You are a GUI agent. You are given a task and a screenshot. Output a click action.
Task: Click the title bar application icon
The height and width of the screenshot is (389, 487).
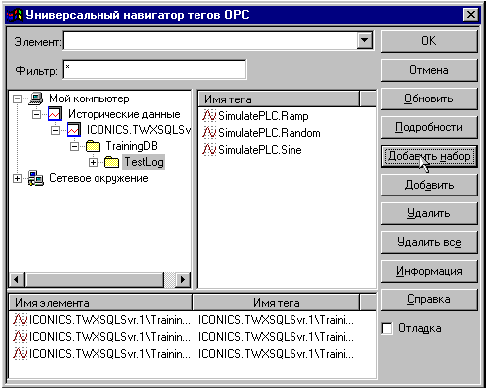click(15, 15)
